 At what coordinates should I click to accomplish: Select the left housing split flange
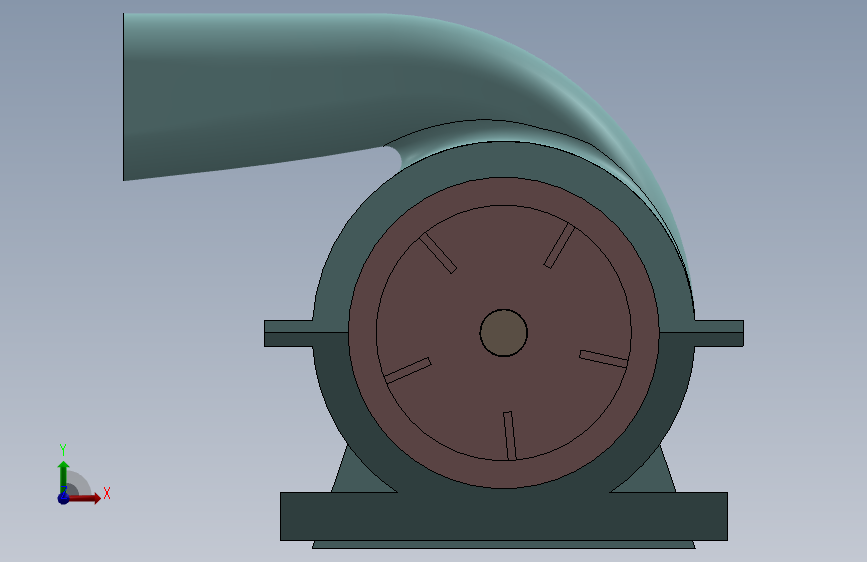pos(289,334)
